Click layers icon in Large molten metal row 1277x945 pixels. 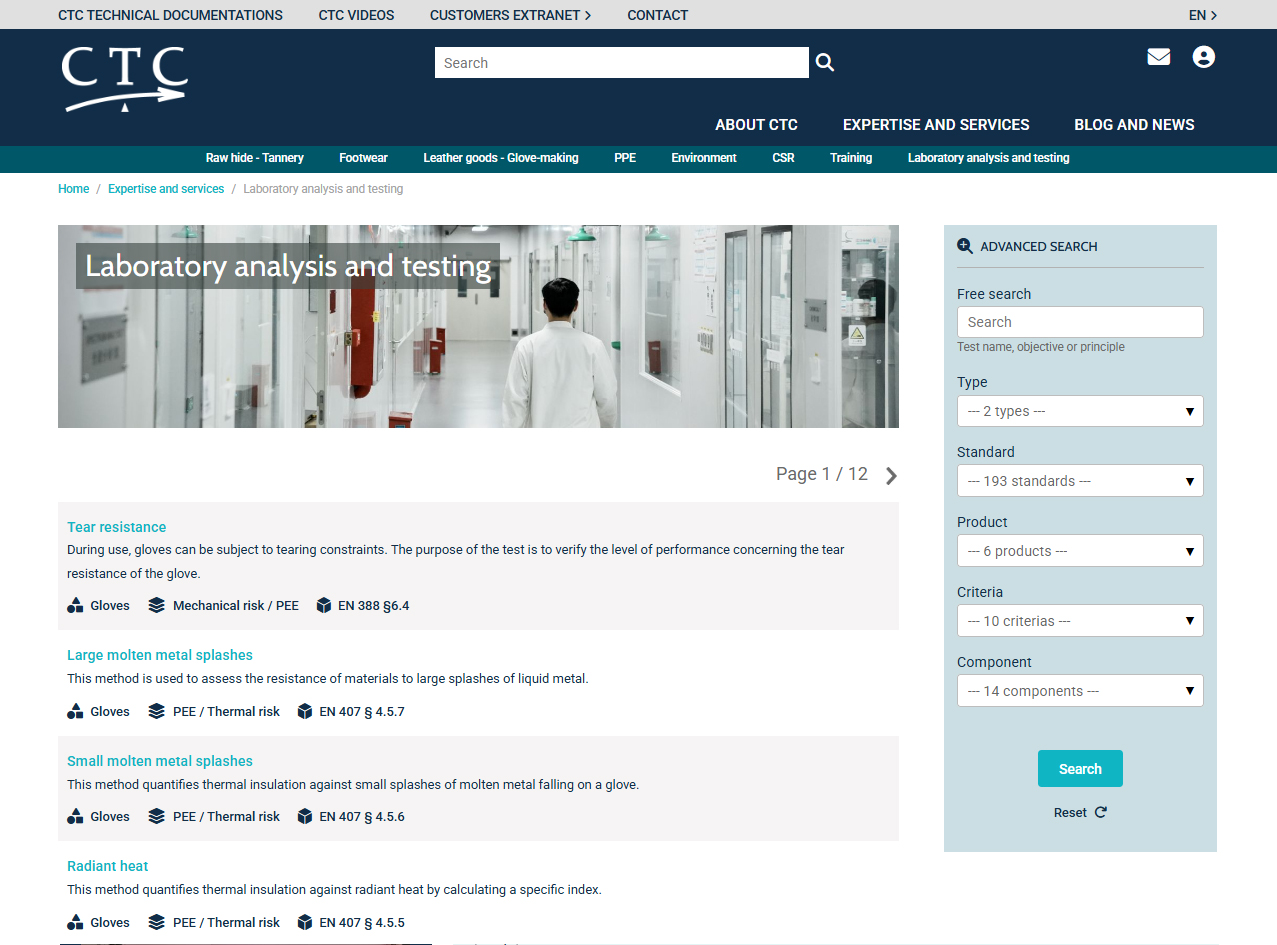click(x=156, y=711)
